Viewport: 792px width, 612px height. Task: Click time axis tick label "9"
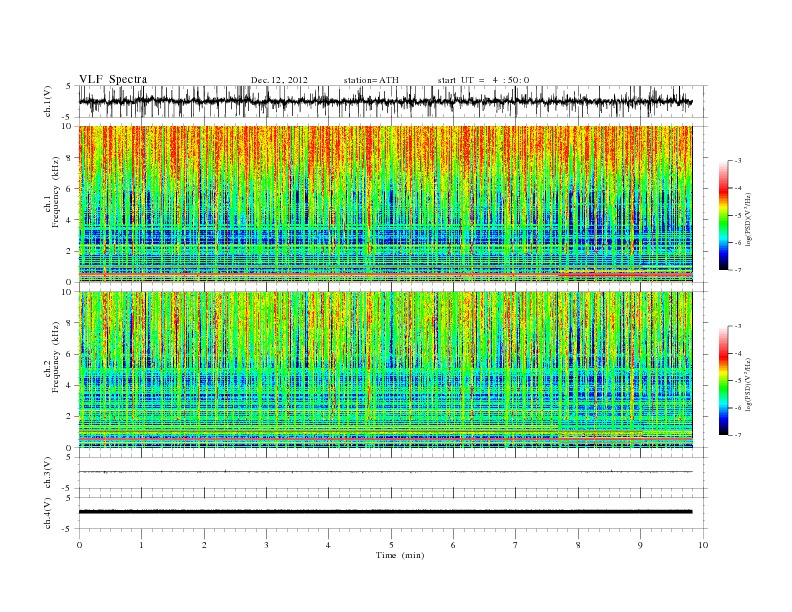pyautogui.click(x=640, y=545)
